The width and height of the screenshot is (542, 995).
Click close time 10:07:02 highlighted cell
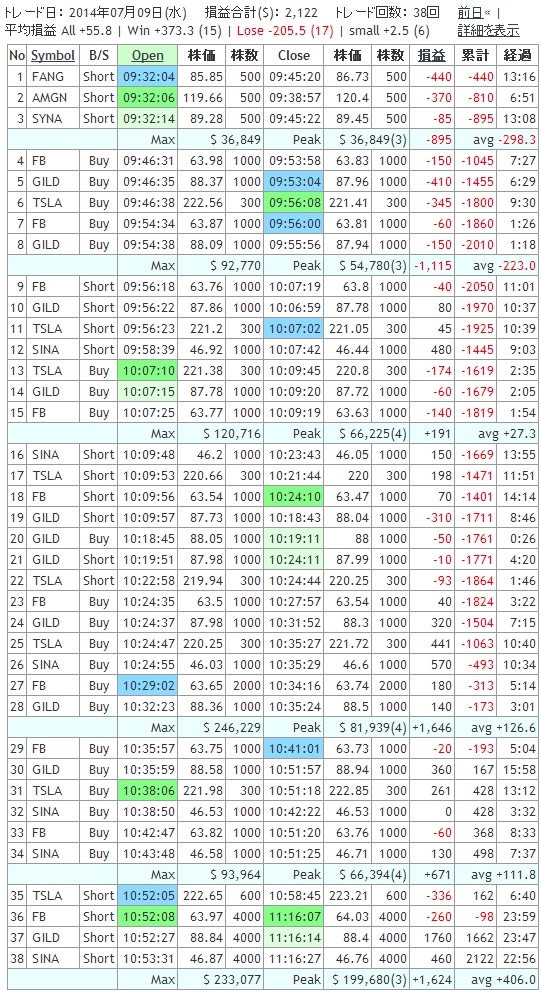[x=294, y=328]
